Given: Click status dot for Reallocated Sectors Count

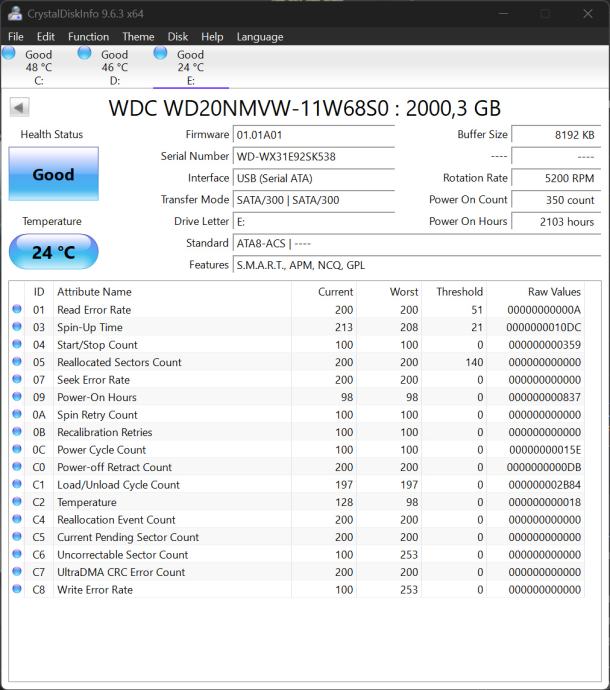Looking at the screenshot, I should (17, 361).
